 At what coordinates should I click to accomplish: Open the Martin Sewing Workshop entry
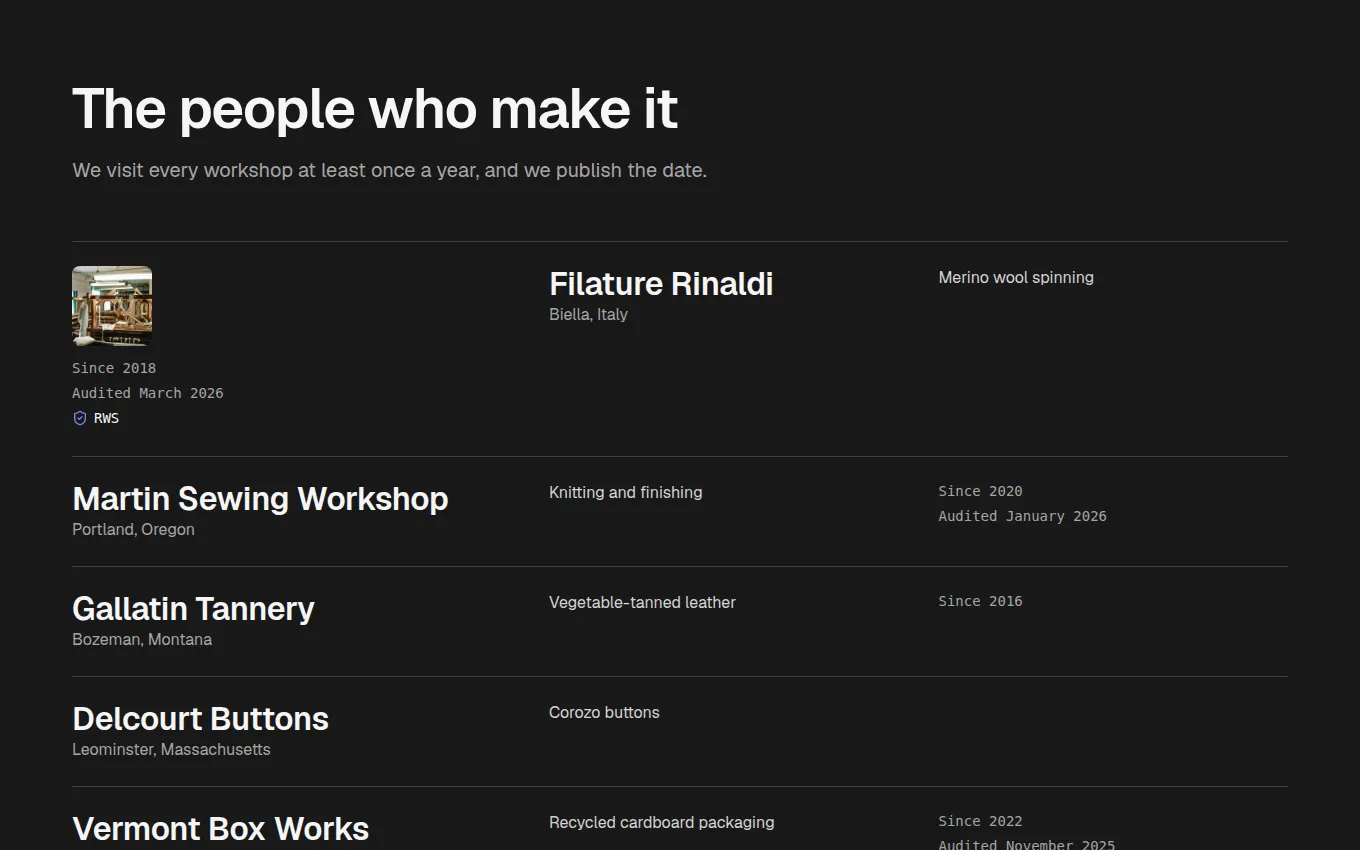click(260, 499)
